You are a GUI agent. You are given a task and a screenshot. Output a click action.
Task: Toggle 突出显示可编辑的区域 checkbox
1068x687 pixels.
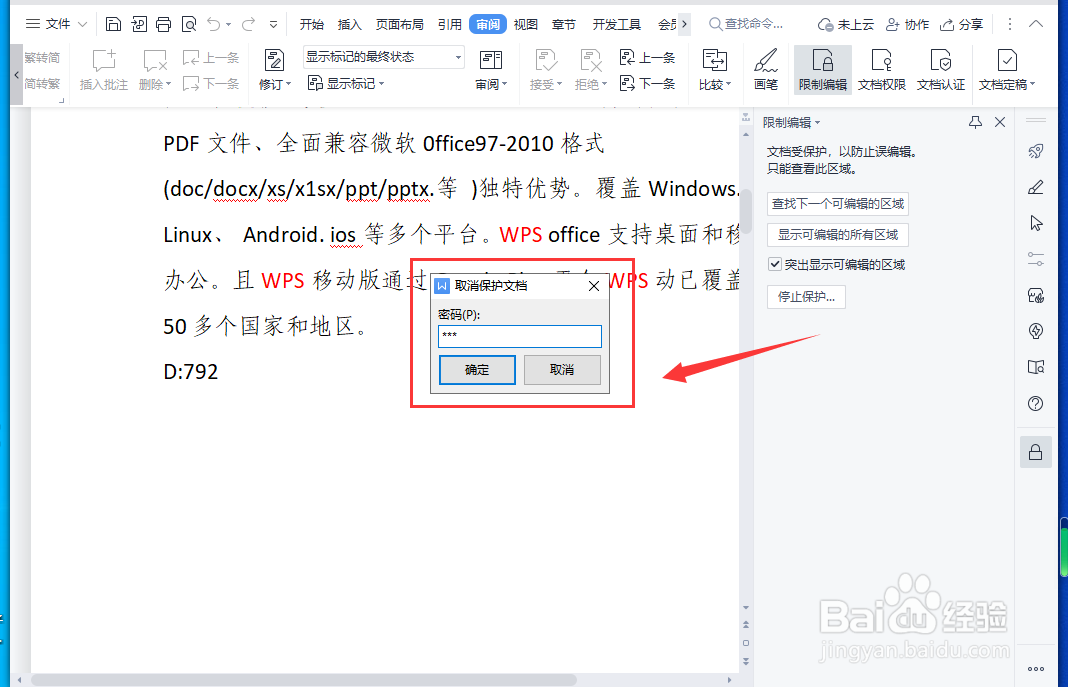tap(774, 264)
